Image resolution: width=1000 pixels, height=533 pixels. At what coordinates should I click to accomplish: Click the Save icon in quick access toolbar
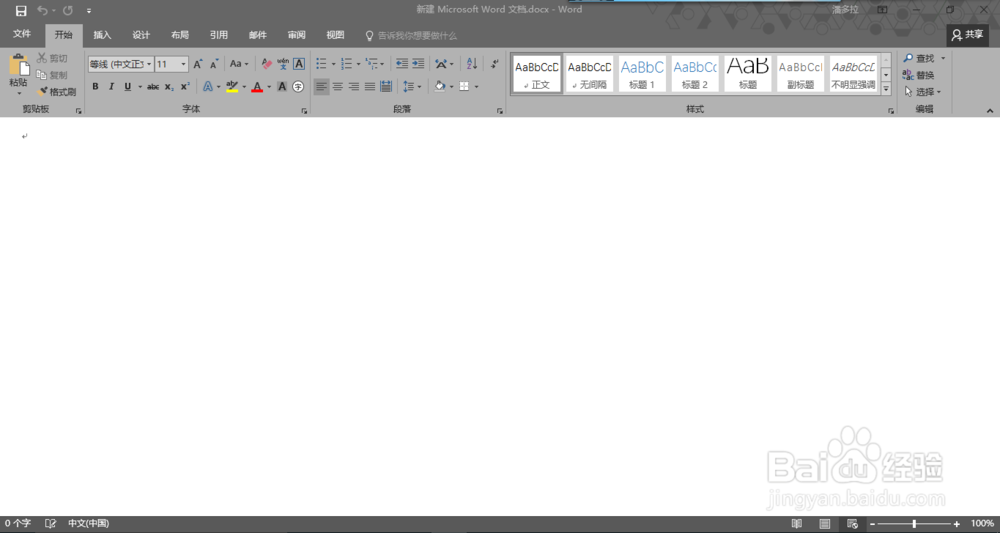coord(21,10)
